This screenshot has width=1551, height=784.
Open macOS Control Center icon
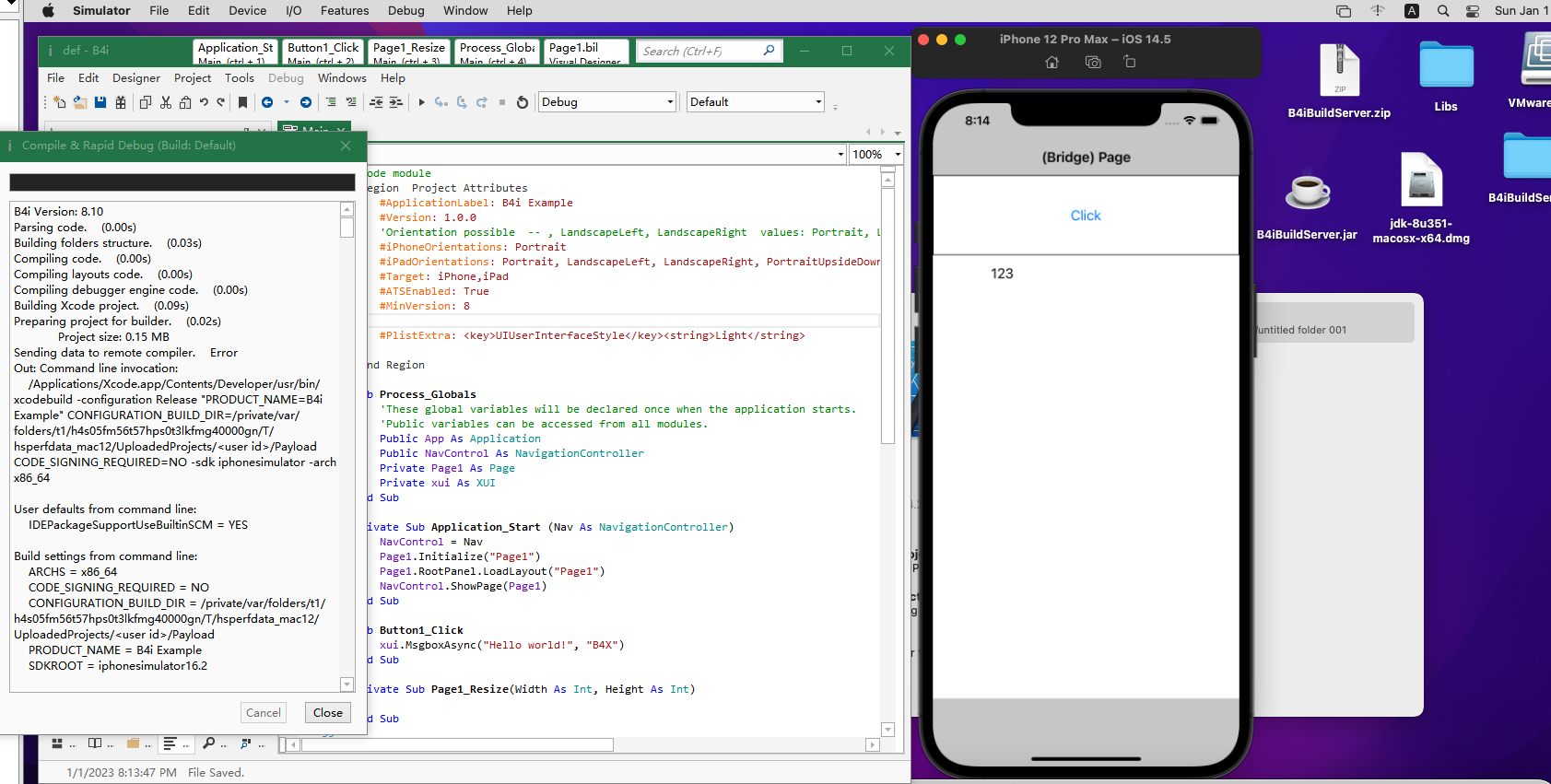(1473, 11)
